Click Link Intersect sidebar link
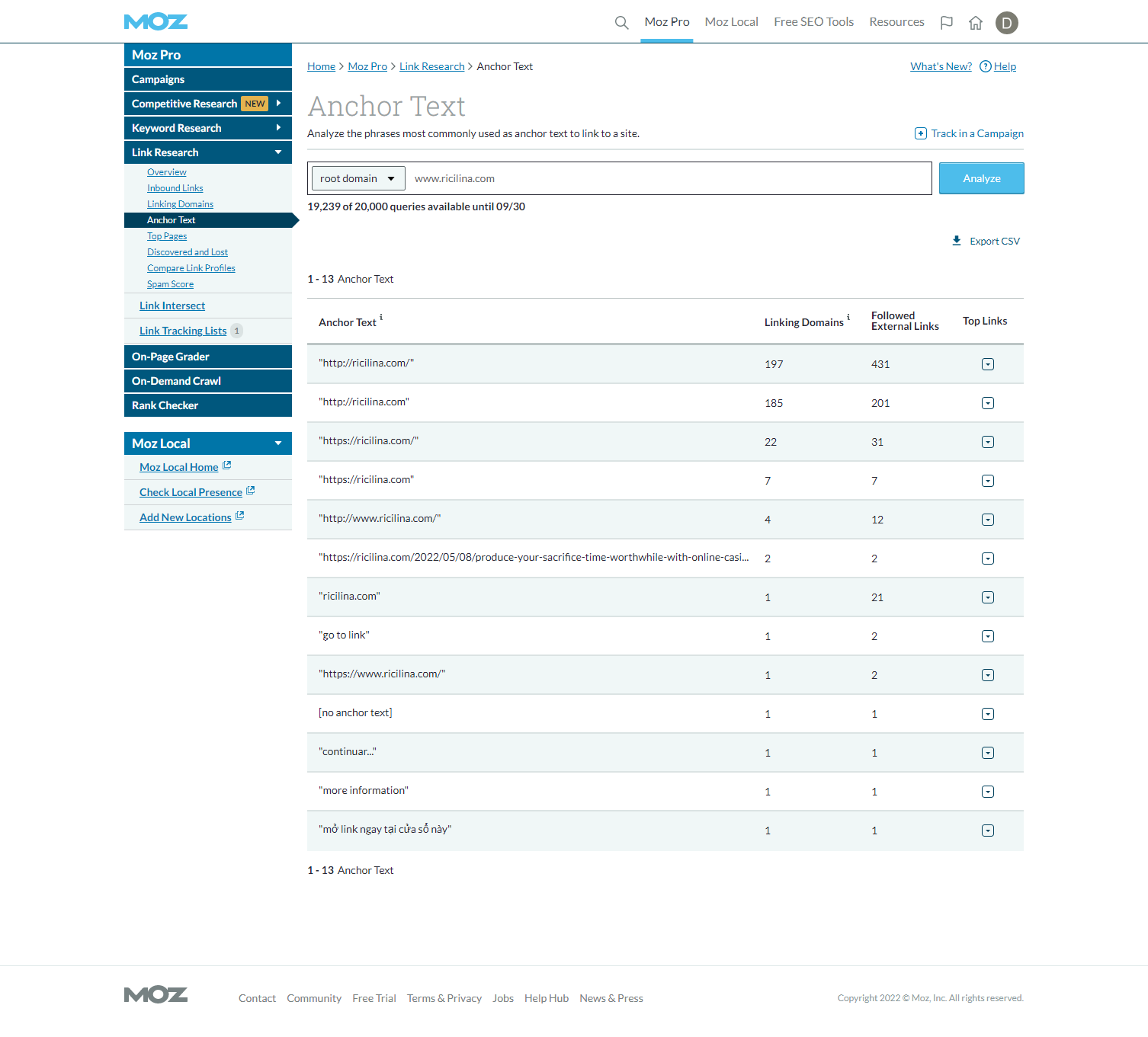The width and height of the screenshot is (1148, 1037). (172, 306)
